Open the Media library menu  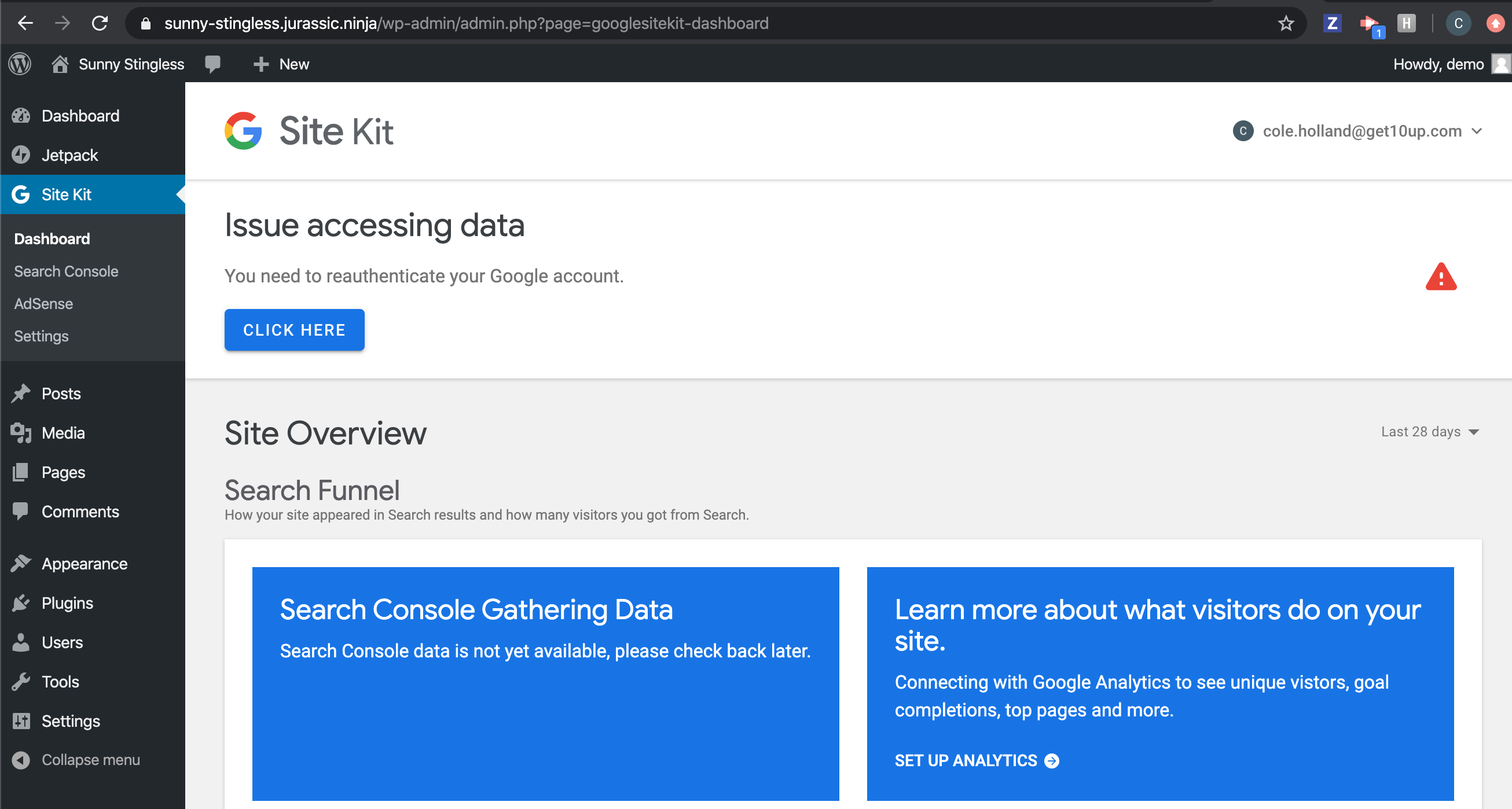click(x=93, y=432)
